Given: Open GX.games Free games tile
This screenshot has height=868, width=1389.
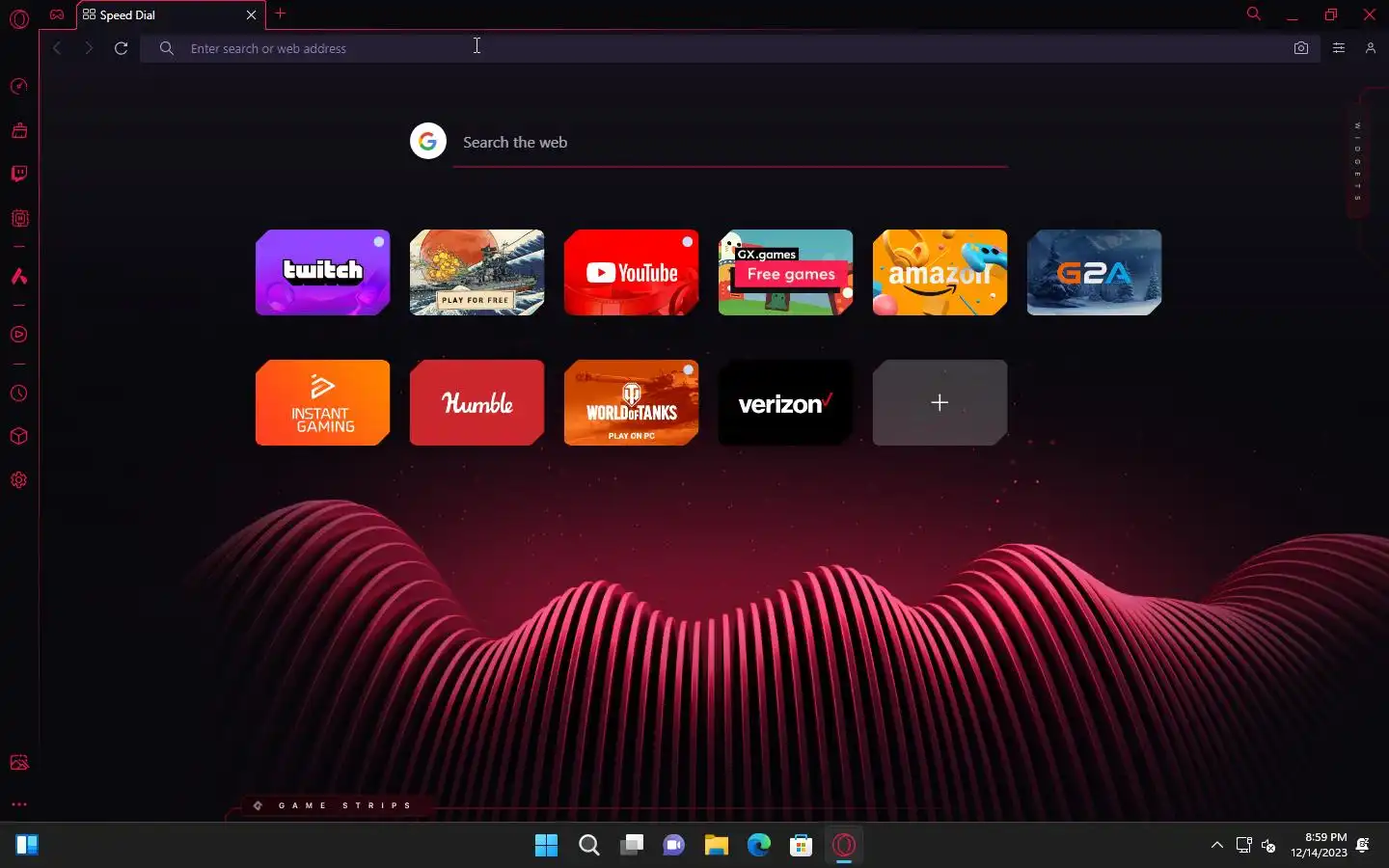Looking at the screenshot, I should point(785,272).
